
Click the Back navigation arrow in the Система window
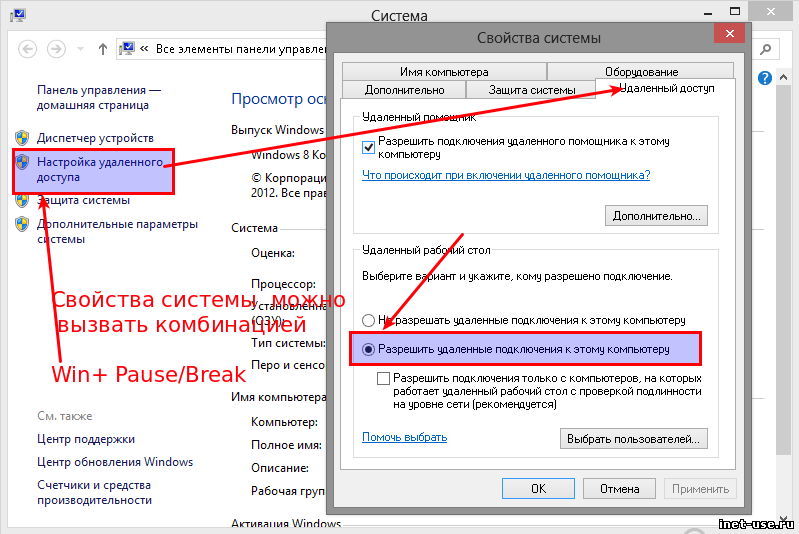tap(28, 49)
